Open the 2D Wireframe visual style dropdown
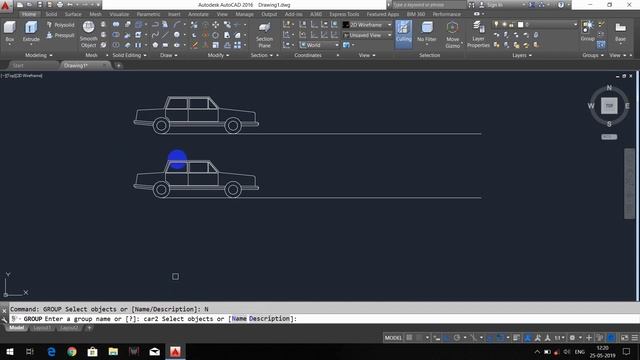The height and width of the screenshot is (360, 640). (367, 25)
